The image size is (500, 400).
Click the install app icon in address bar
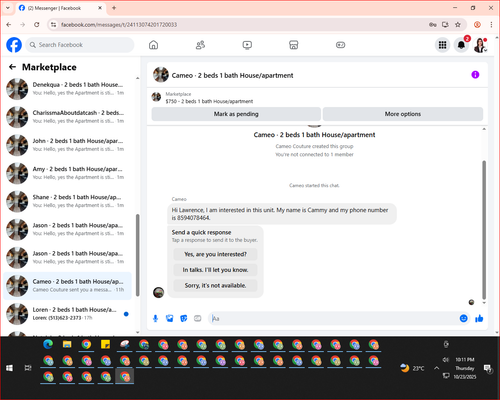[445, 25]
